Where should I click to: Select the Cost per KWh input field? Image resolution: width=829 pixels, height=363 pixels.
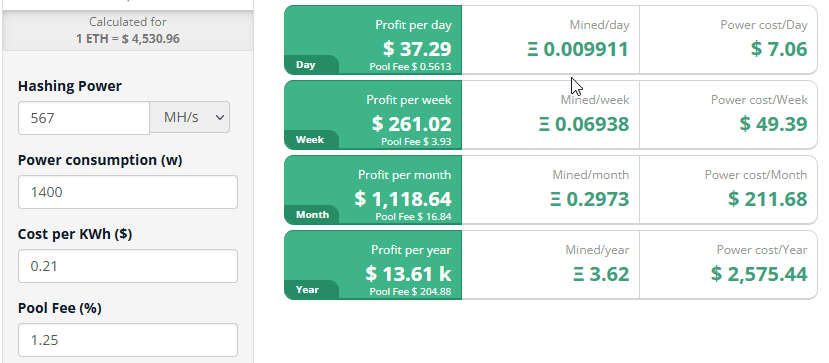pos(128,266)
